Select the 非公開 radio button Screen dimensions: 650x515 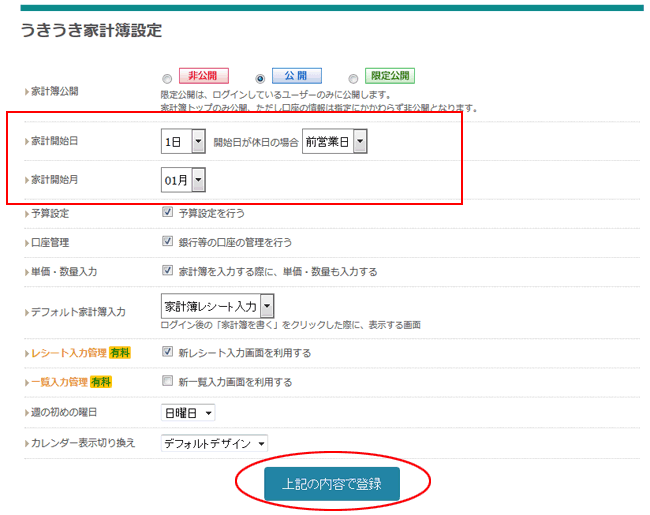tap(167, 78)
